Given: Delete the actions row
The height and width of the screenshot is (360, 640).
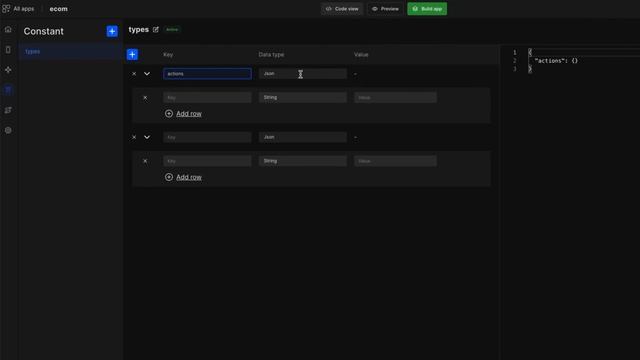Looking at the screenshot, I should point(134,74).
